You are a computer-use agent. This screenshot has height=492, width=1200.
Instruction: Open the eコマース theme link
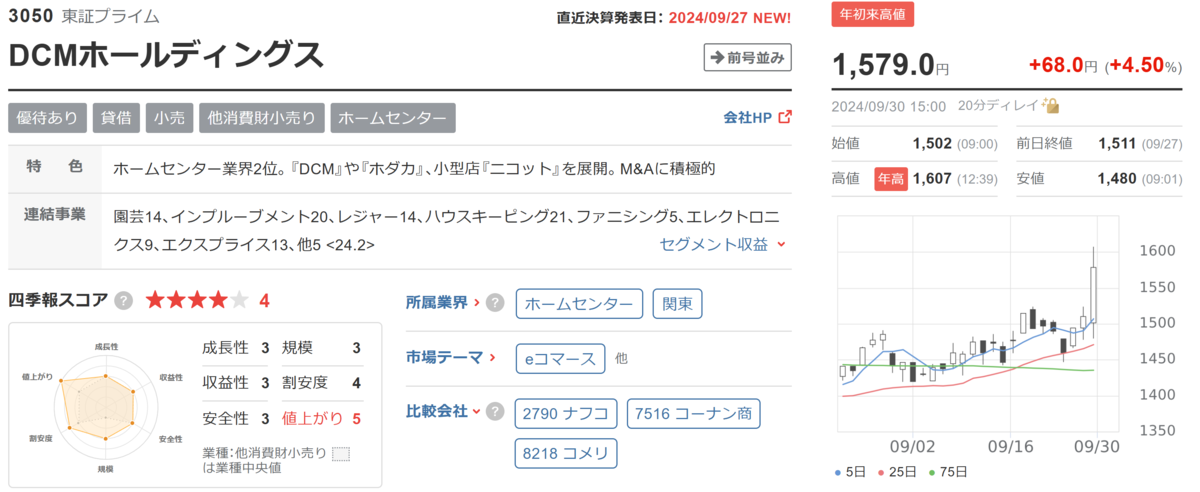click(561, 357)
